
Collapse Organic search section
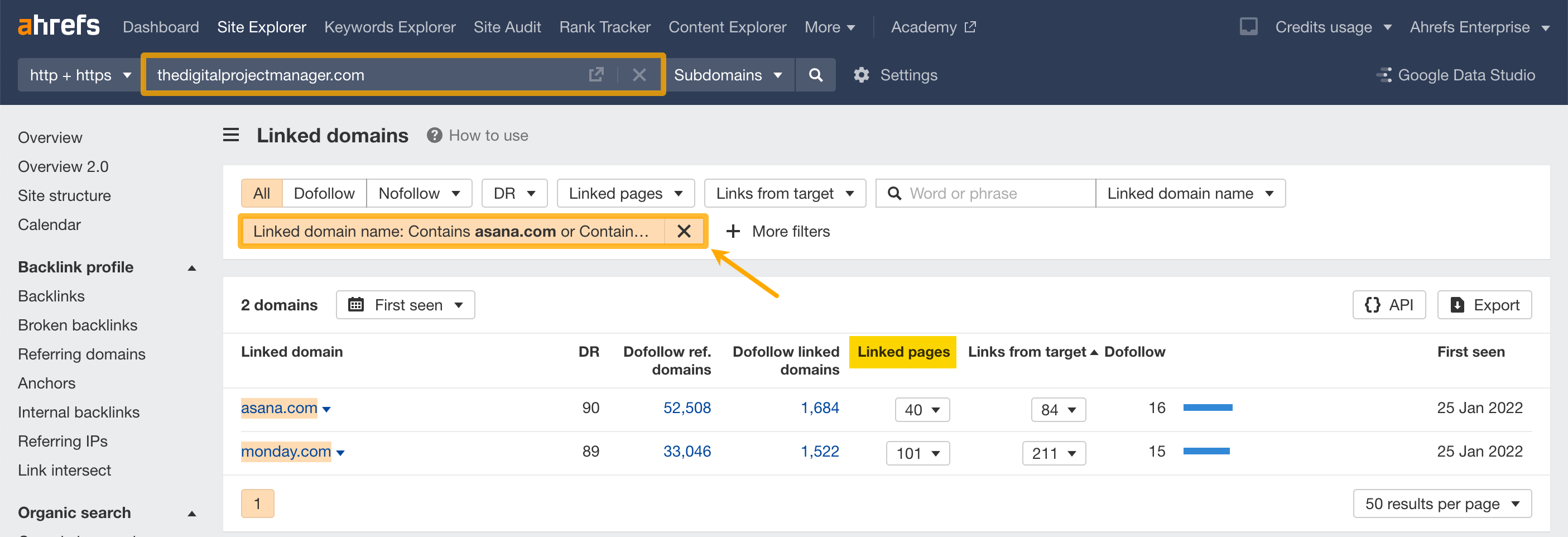pyautogui.click(x=192, y=514)
